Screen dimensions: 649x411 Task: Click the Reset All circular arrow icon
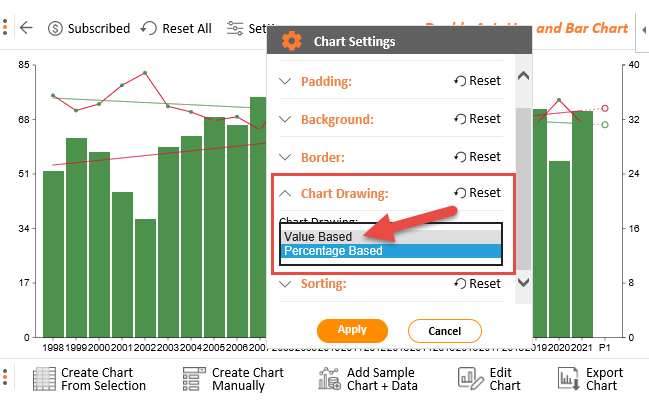click(149, 28)
